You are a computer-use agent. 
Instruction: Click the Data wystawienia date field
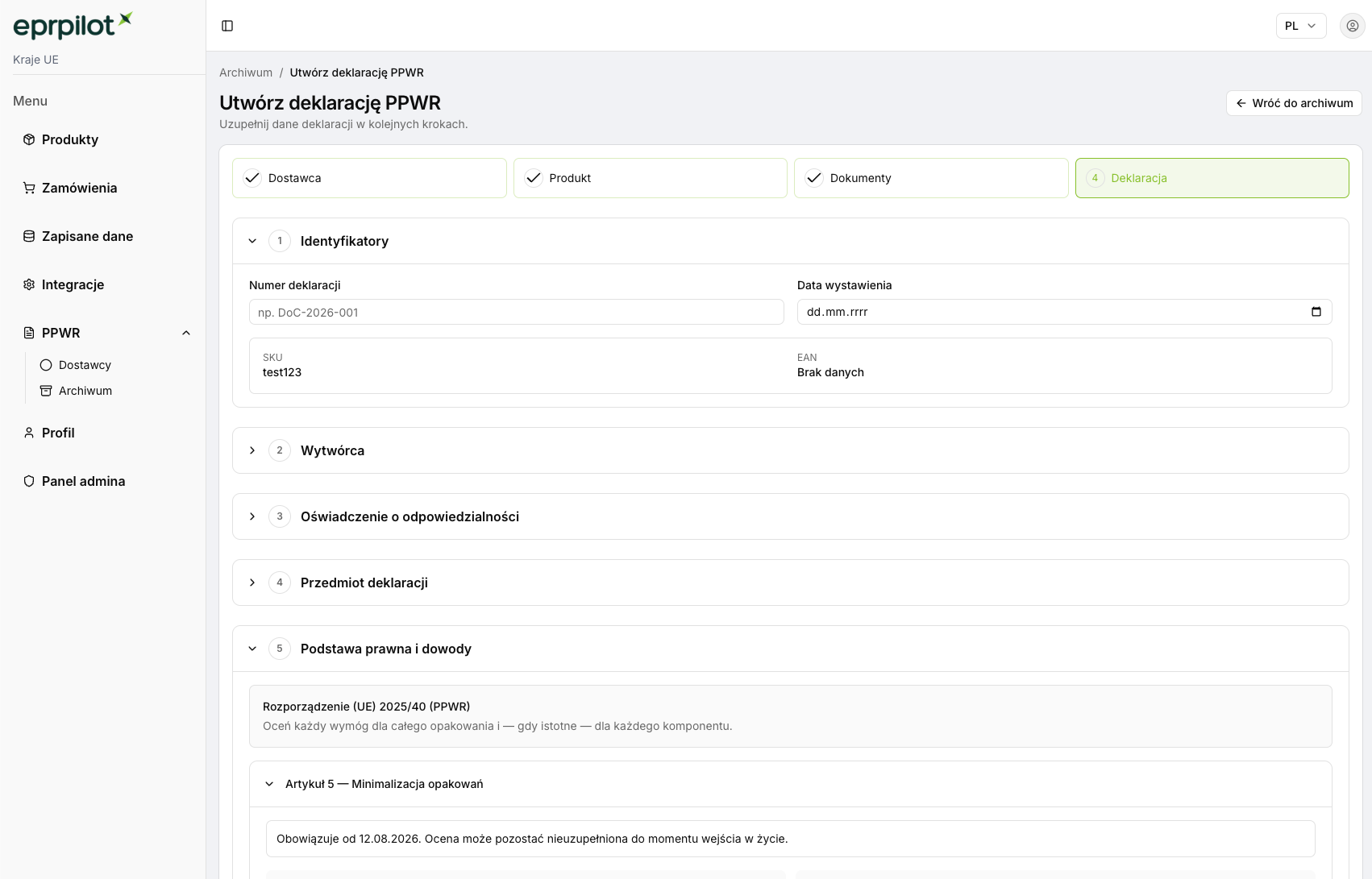1064,312
